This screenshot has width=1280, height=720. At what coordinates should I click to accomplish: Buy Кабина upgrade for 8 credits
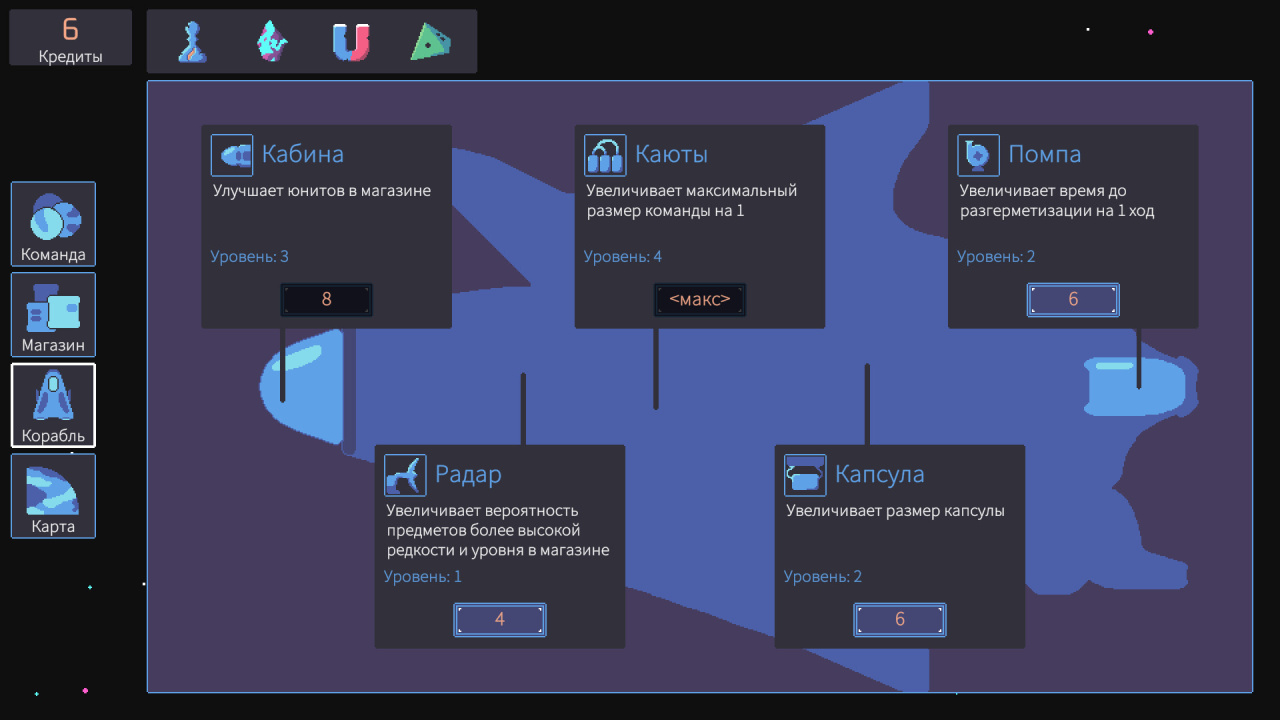(327, 299)
